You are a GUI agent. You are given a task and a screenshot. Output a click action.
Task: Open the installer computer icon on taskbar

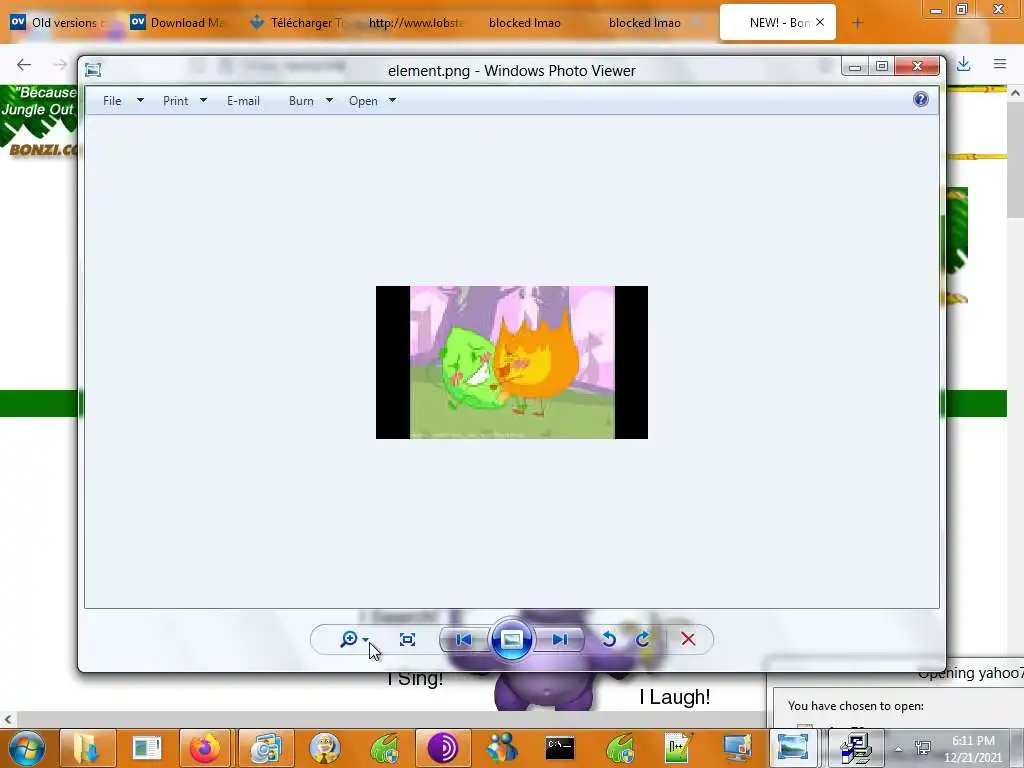[x=856, y=748]
